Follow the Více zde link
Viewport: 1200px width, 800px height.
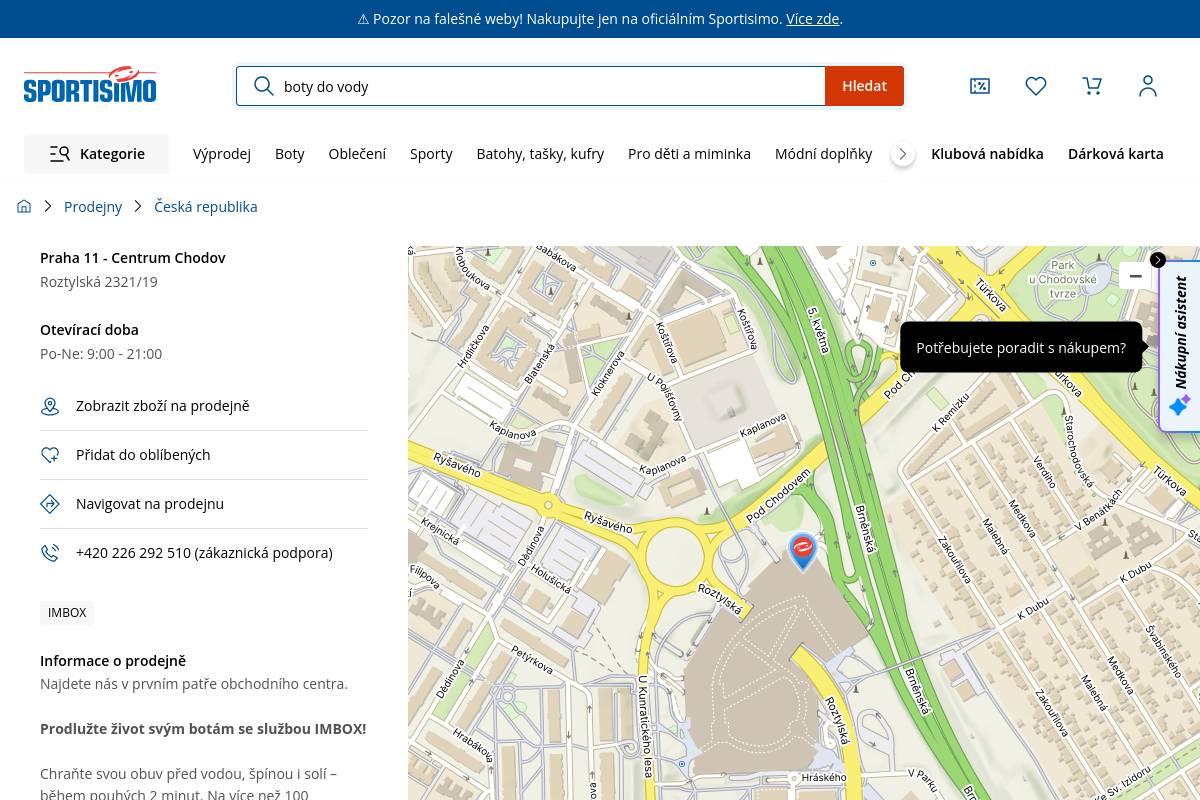coord(812,19)
